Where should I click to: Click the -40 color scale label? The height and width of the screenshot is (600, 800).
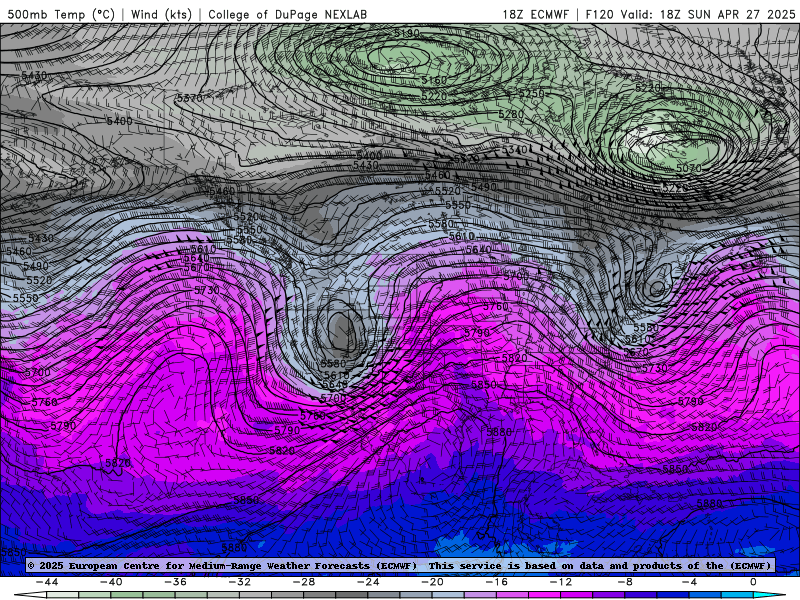tap(111, 582)
